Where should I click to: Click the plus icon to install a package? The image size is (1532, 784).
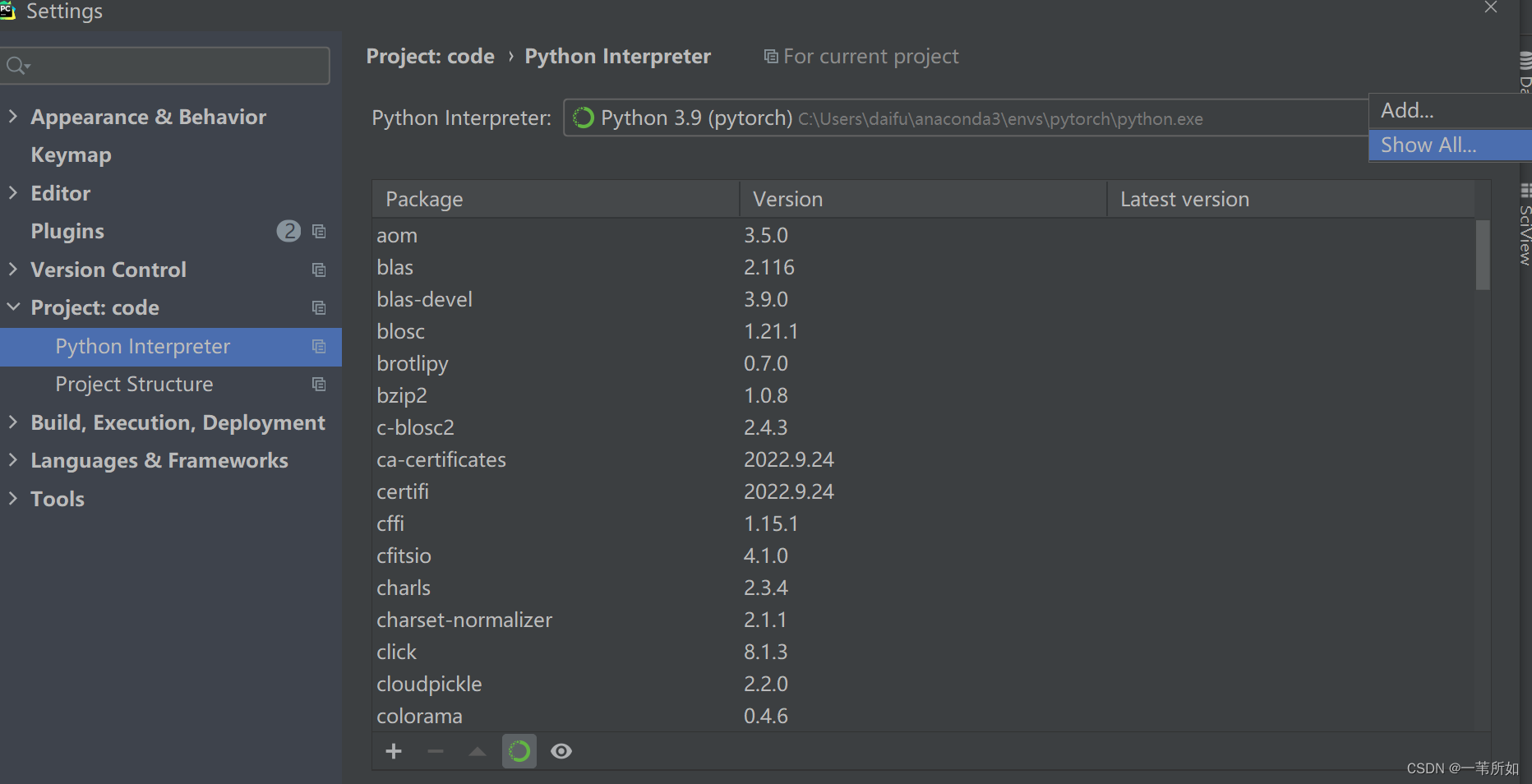click(394, 751)
